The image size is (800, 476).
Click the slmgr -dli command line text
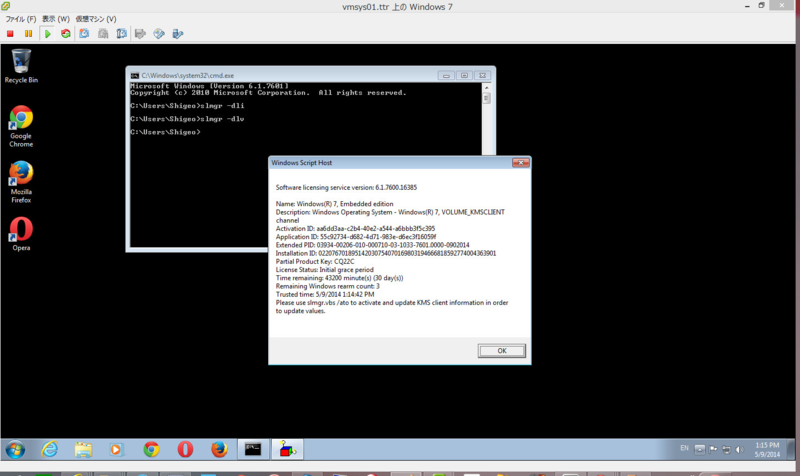pos(222,106)
